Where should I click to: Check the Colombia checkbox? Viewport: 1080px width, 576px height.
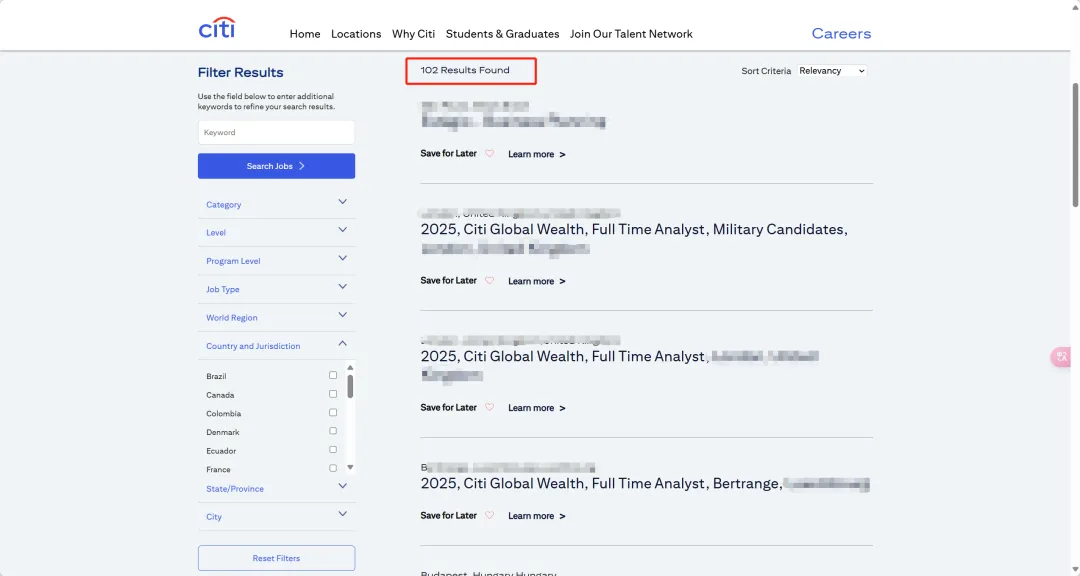[333, 413]
